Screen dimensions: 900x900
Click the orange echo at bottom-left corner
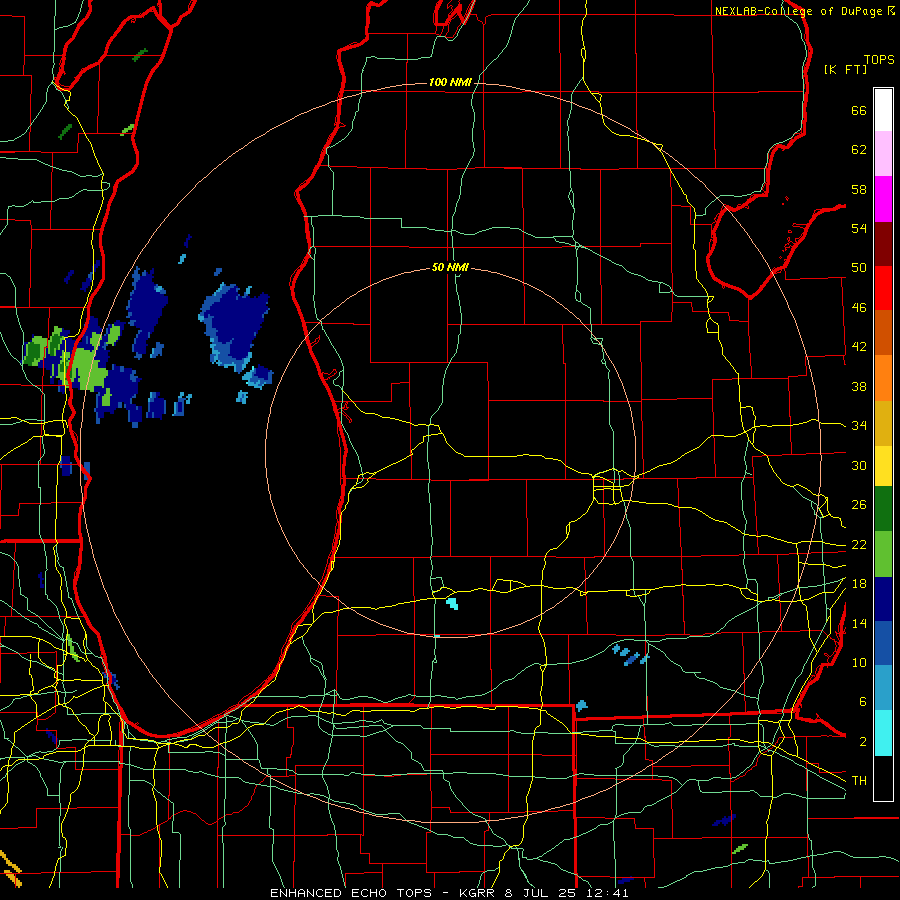(x=11, y=870)
